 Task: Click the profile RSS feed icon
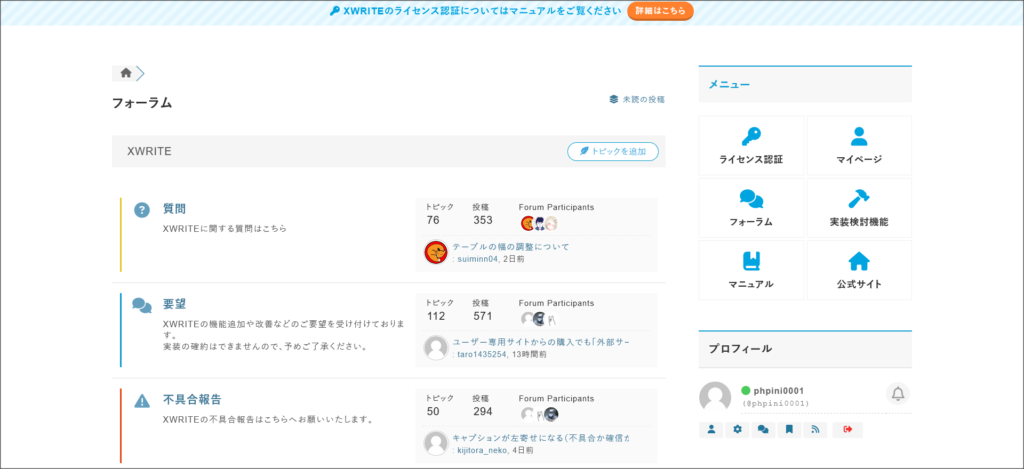click(815, 430)
